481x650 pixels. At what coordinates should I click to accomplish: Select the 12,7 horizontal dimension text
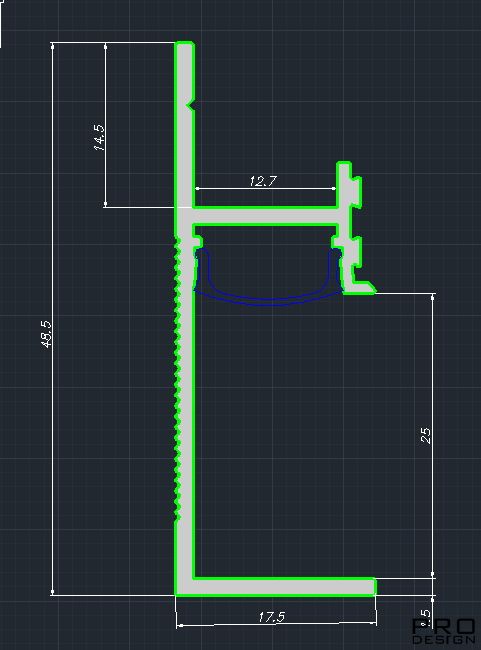[263, 181]
